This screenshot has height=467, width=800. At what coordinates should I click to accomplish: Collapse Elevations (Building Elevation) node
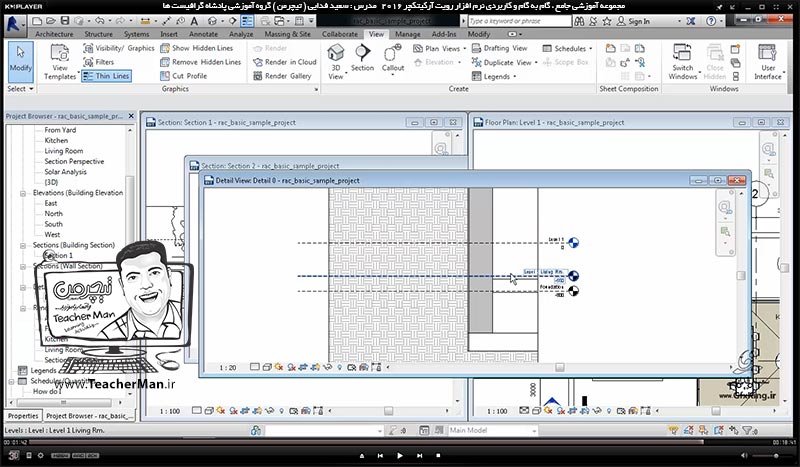pos(23,193)
